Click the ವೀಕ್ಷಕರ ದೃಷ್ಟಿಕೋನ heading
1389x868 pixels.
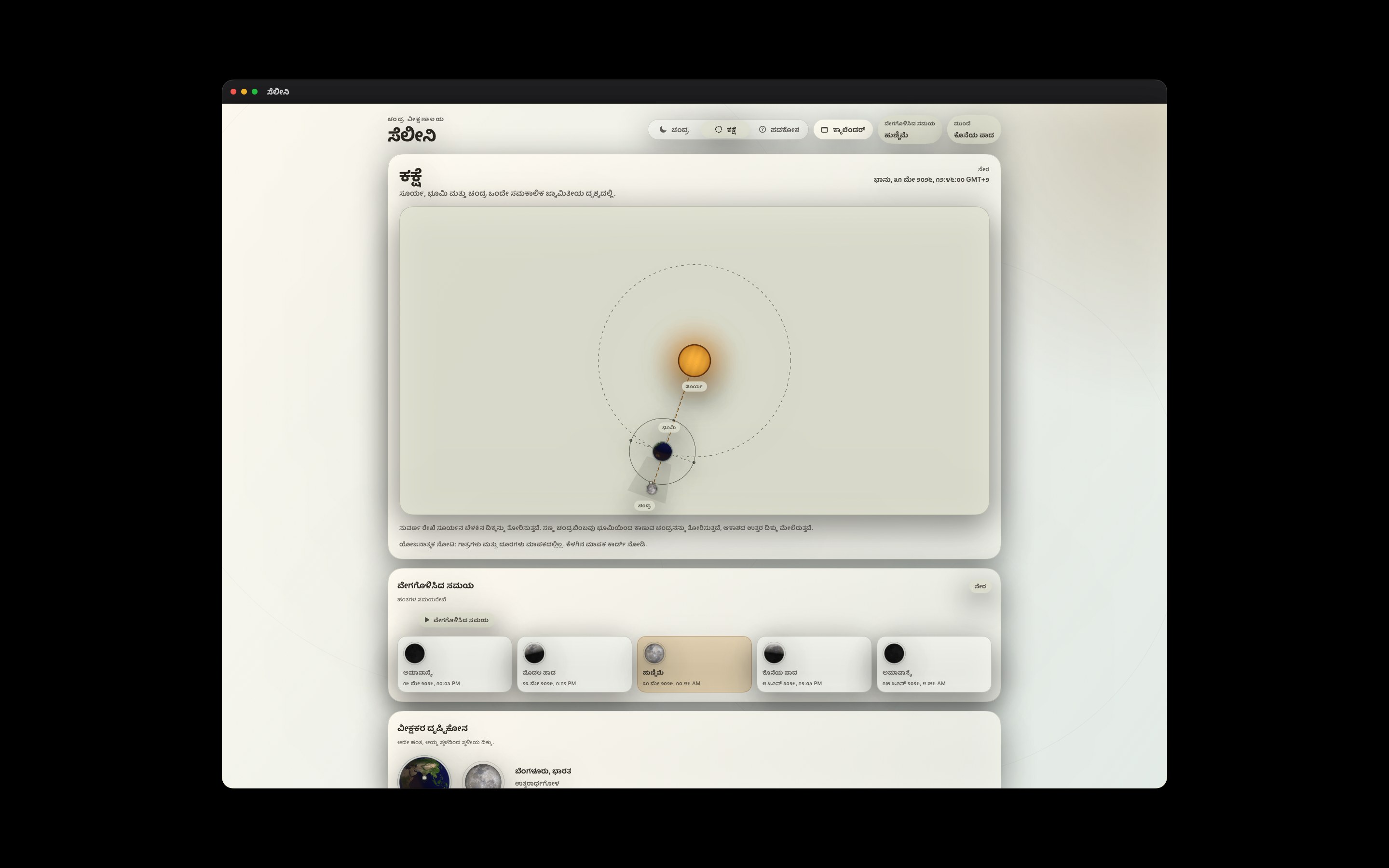click(x=432, y=729)
